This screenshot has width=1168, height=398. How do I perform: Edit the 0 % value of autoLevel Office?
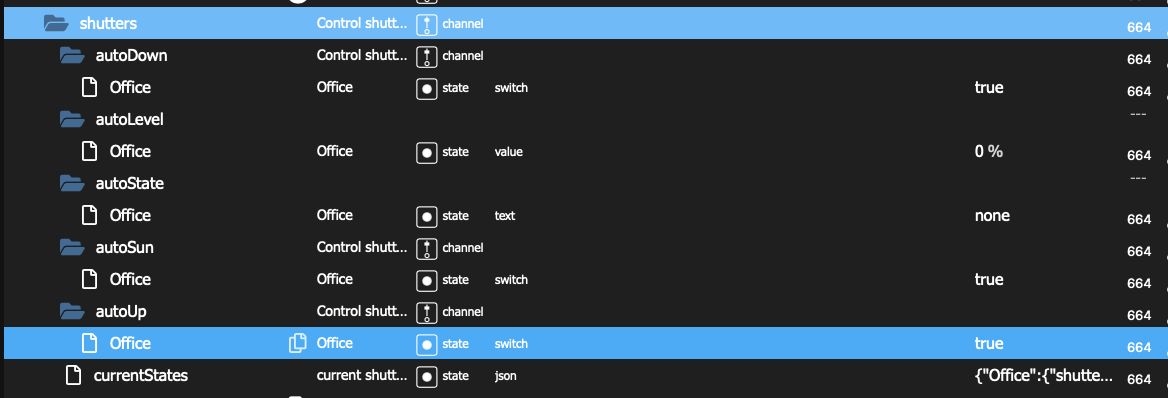(x=988, y=152)
